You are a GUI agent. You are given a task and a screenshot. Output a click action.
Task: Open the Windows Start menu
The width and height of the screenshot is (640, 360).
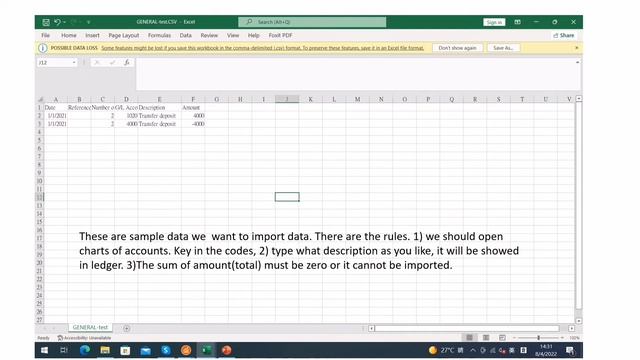44,350
